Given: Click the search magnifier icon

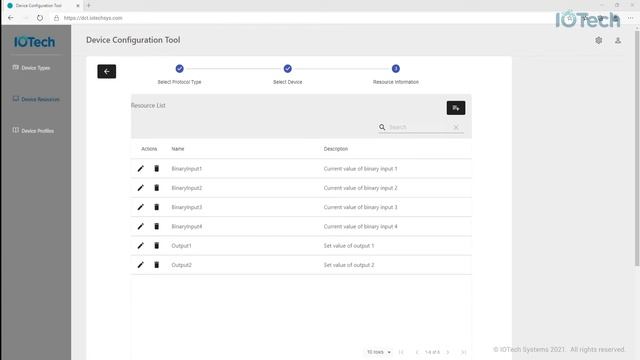Looking at the screenshot, I should (x=382, y=127).
